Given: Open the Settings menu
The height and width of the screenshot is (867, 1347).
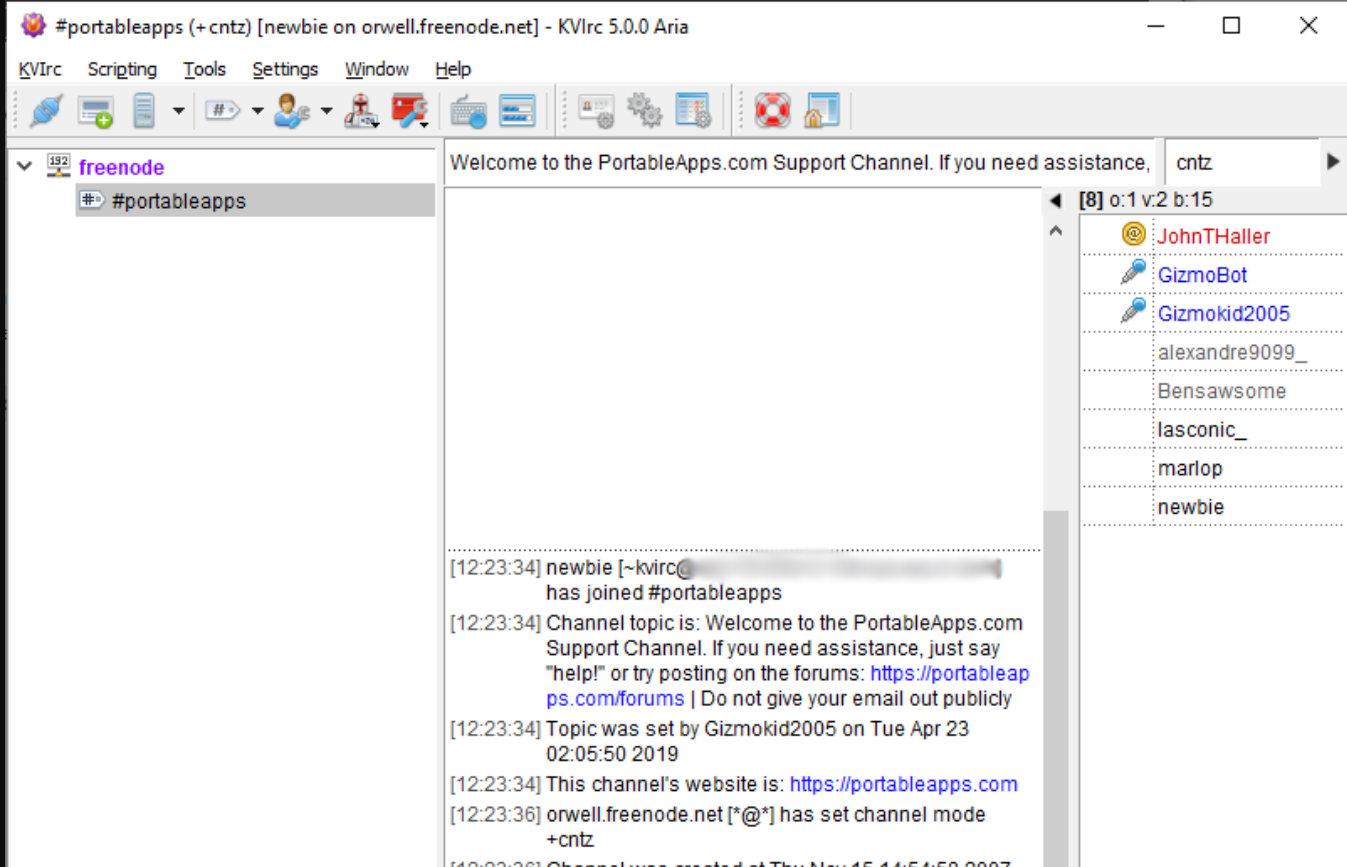Looking at the screenshot, I should tap(286, 69).
